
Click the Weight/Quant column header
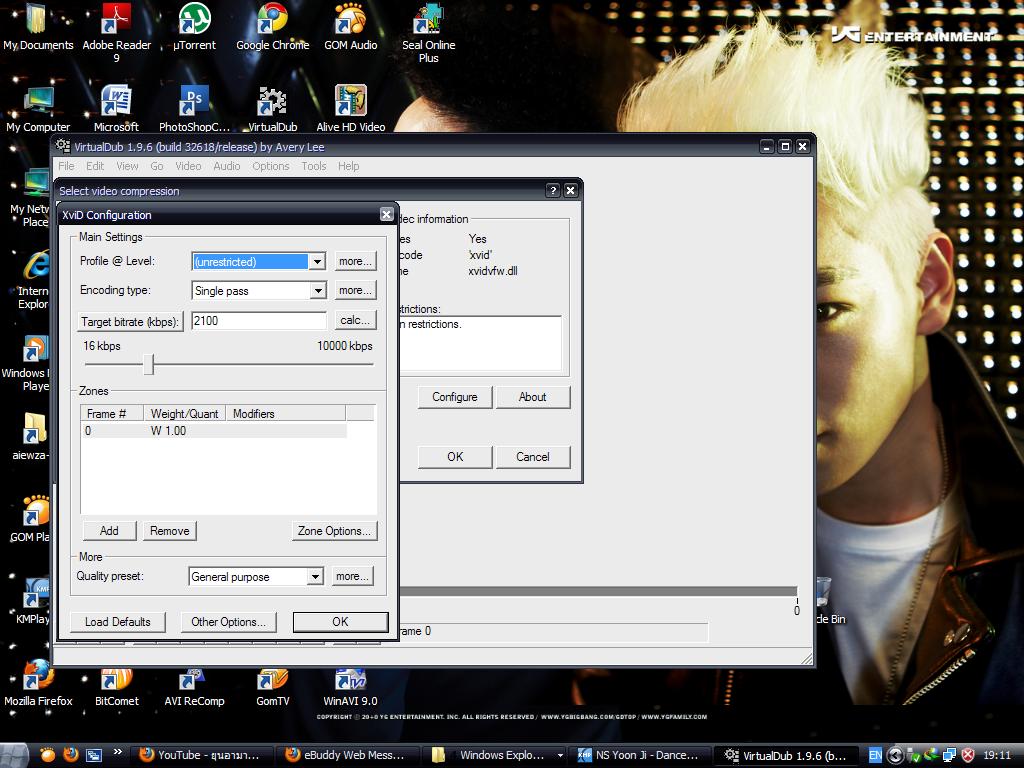pos(184,413)
